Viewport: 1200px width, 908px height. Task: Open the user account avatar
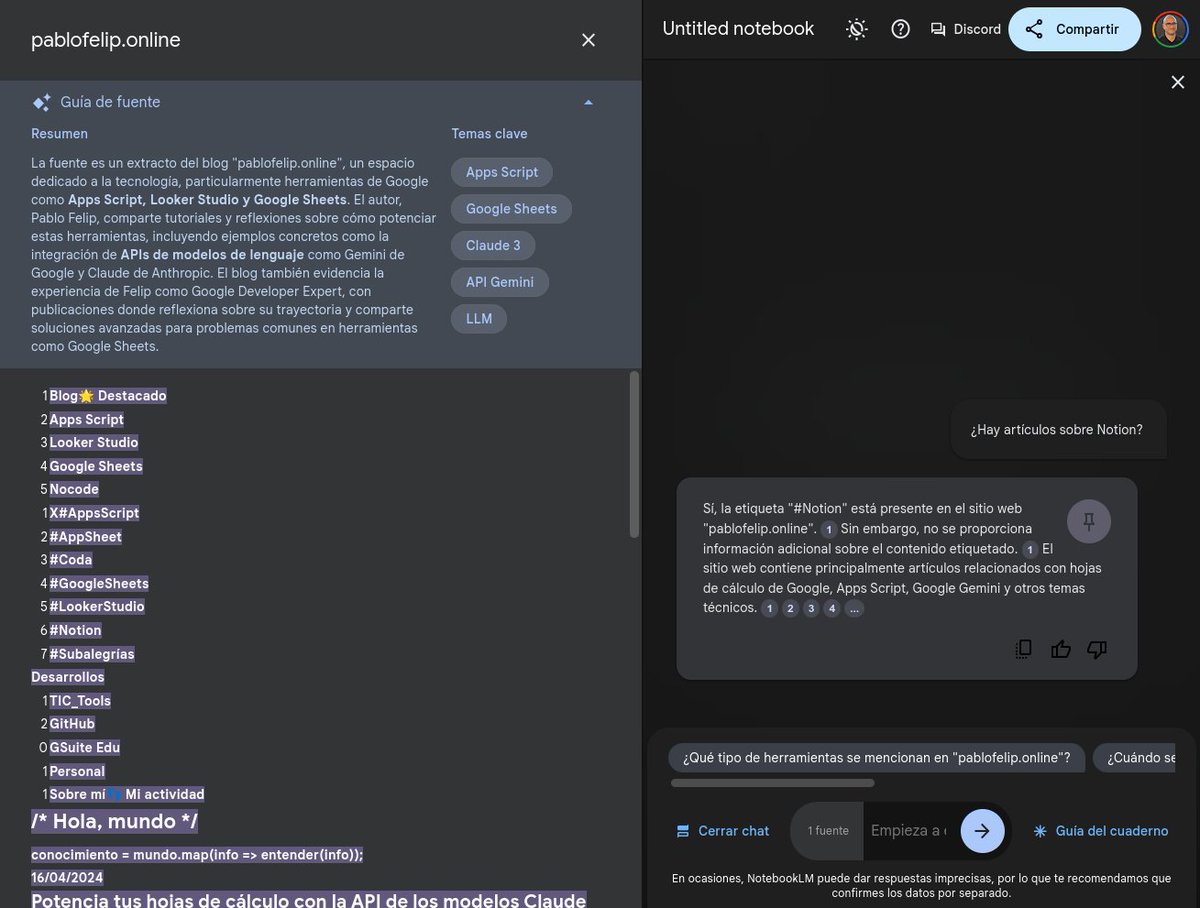(x=1170, y=29)
